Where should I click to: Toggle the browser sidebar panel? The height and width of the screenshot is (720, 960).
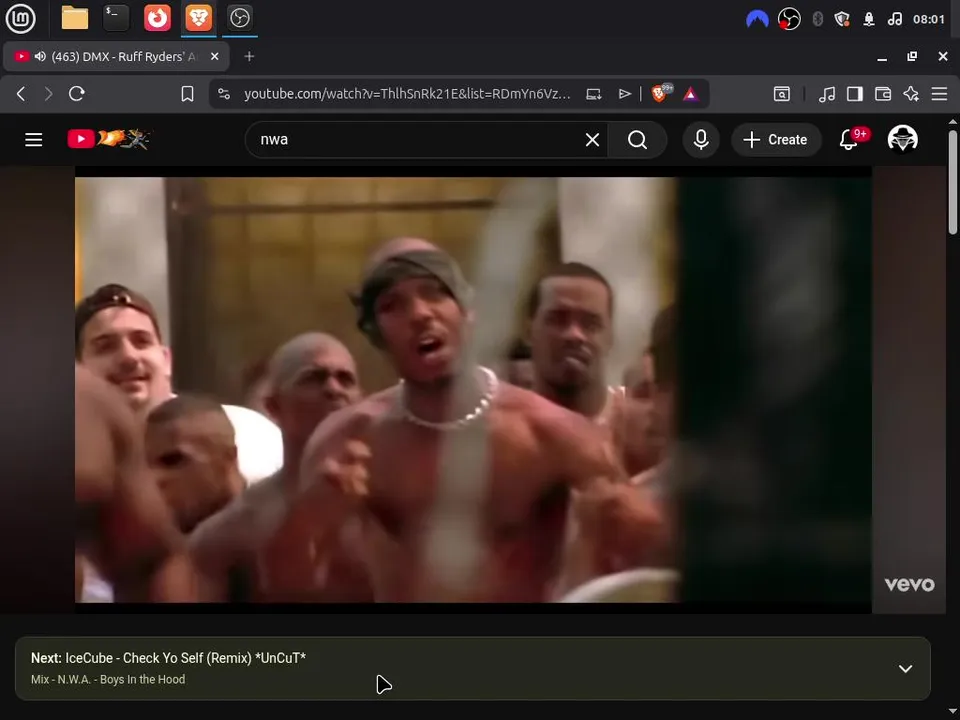click(855, 94)
